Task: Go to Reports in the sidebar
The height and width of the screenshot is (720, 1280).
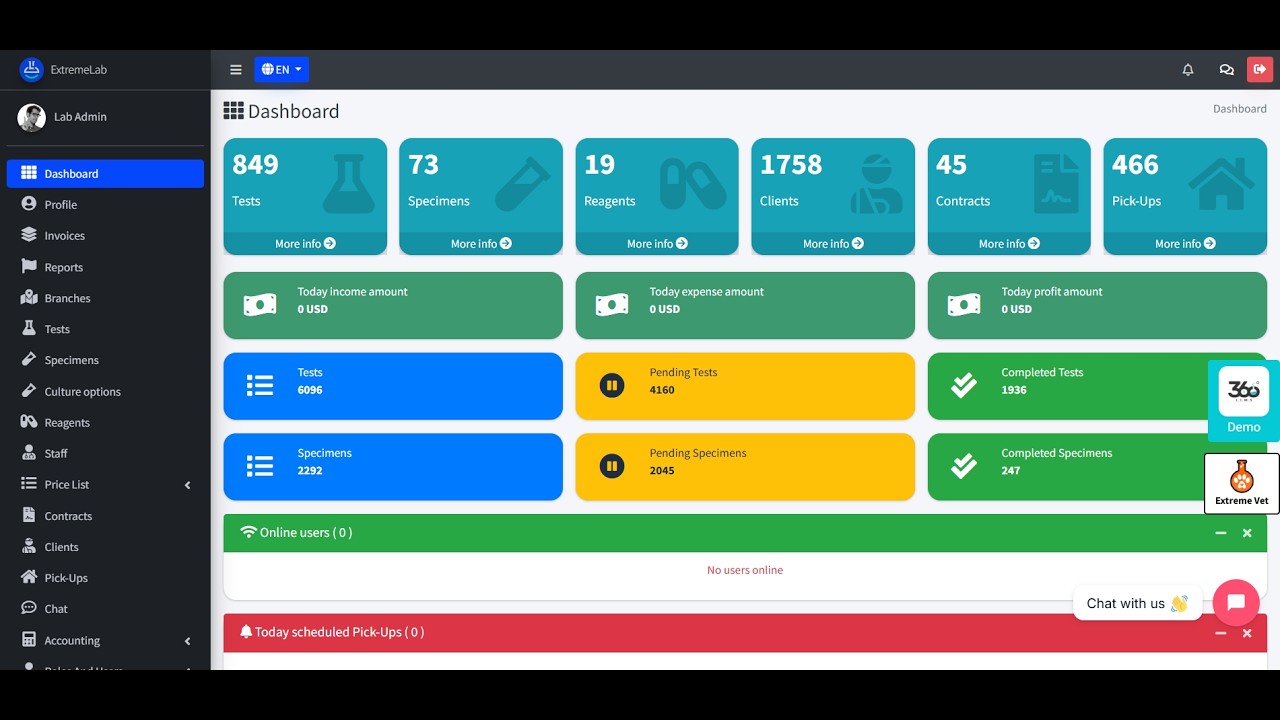Action: [x=105, y=267]
